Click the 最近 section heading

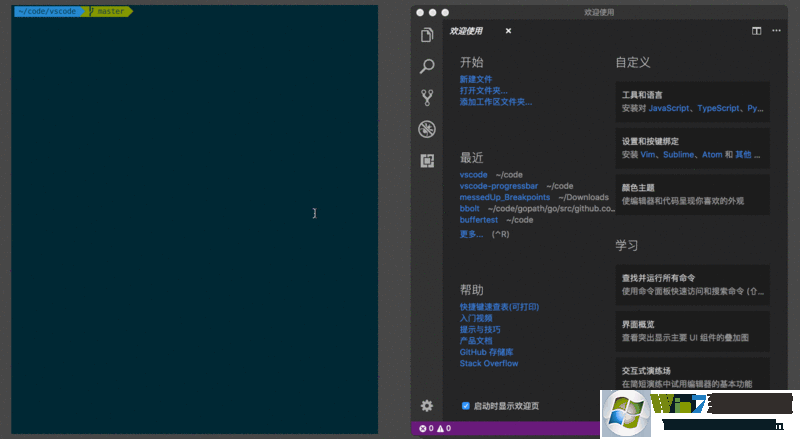pos(471,158)
